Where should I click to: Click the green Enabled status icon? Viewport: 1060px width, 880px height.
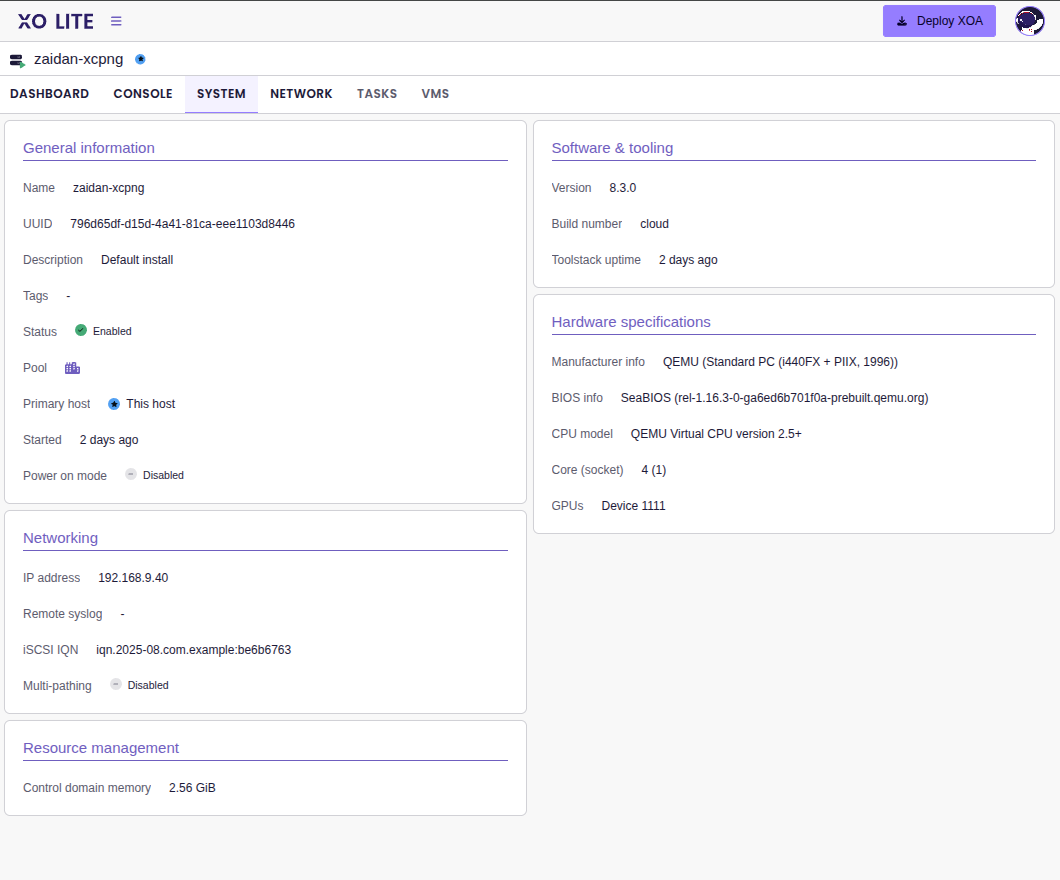(81, 331)
